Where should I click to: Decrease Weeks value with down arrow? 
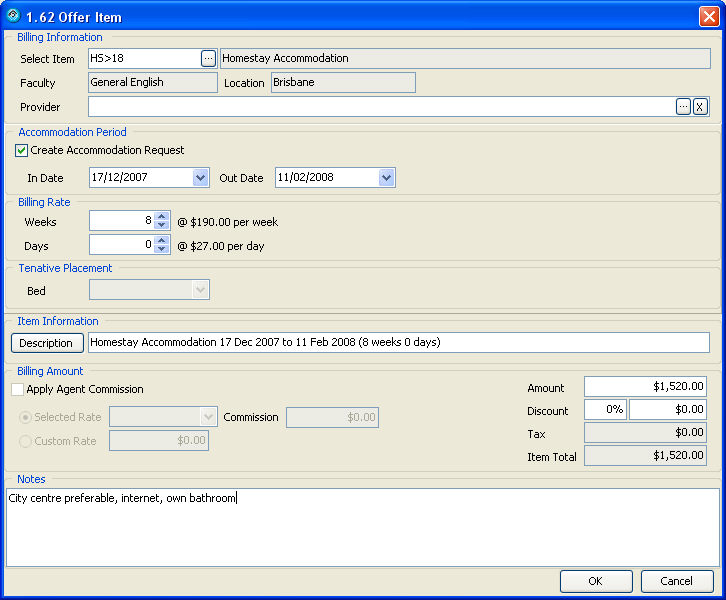click(x=162, y=226)
